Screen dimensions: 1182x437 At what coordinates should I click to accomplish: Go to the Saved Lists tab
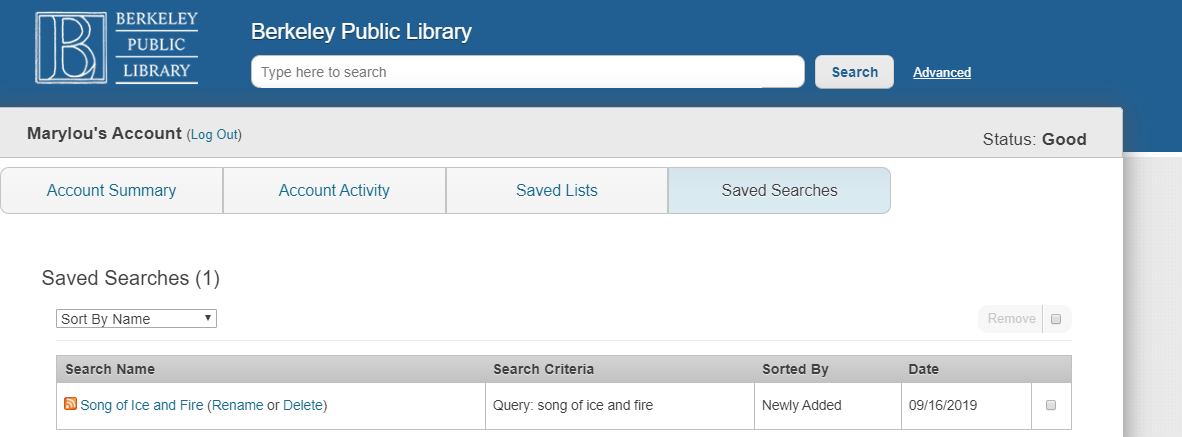point(557,191)
